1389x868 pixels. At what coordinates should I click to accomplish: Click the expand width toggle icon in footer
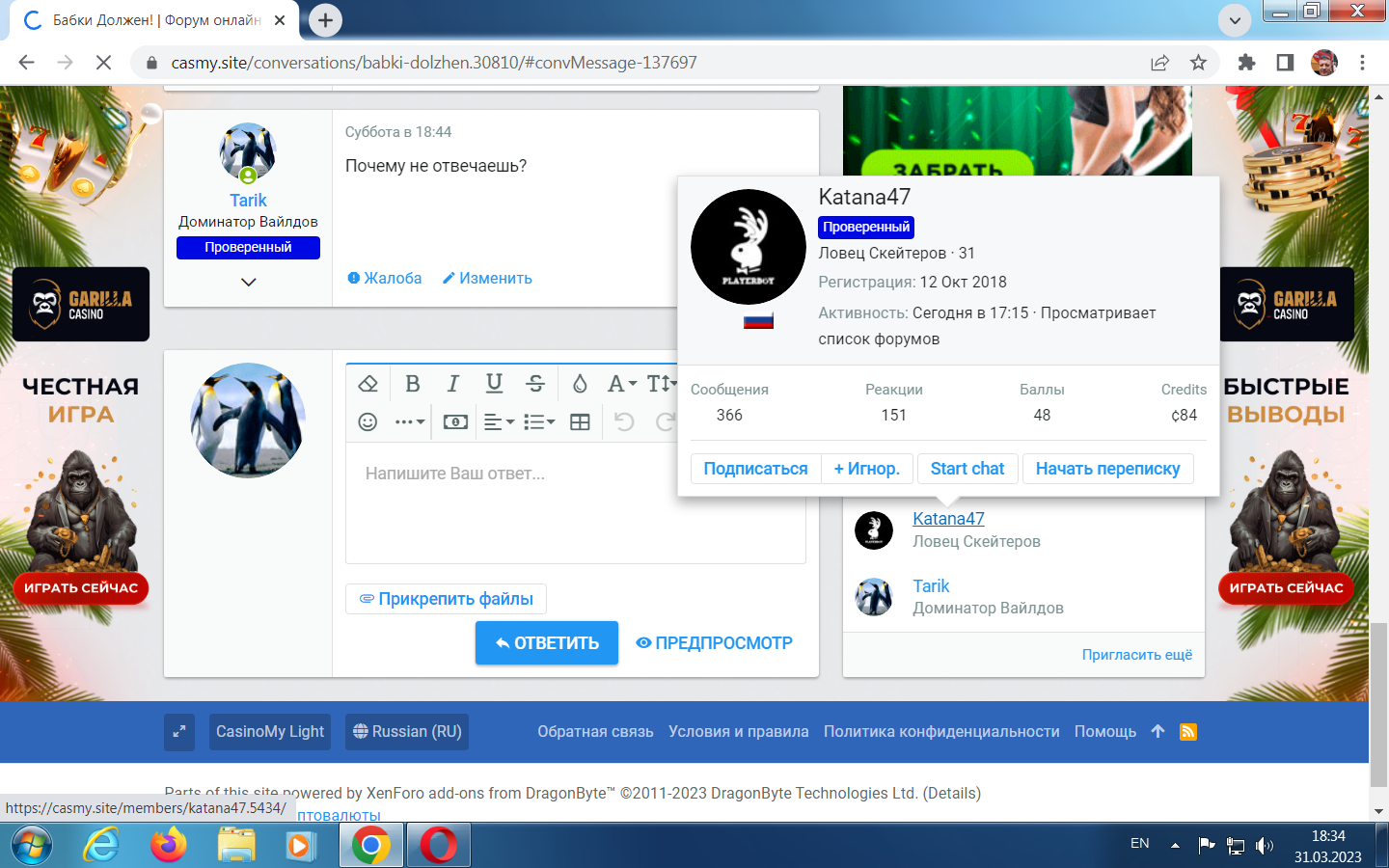tap(179, 732)
